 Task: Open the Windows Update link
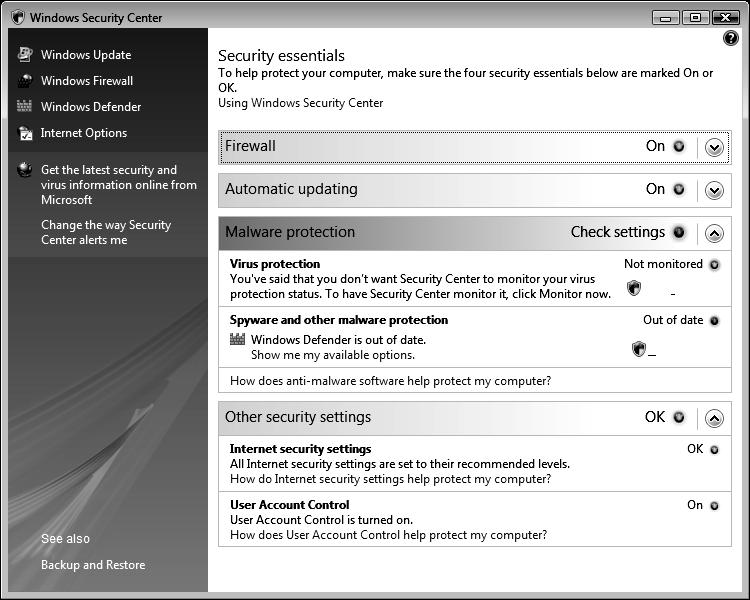tap(86, 55)
